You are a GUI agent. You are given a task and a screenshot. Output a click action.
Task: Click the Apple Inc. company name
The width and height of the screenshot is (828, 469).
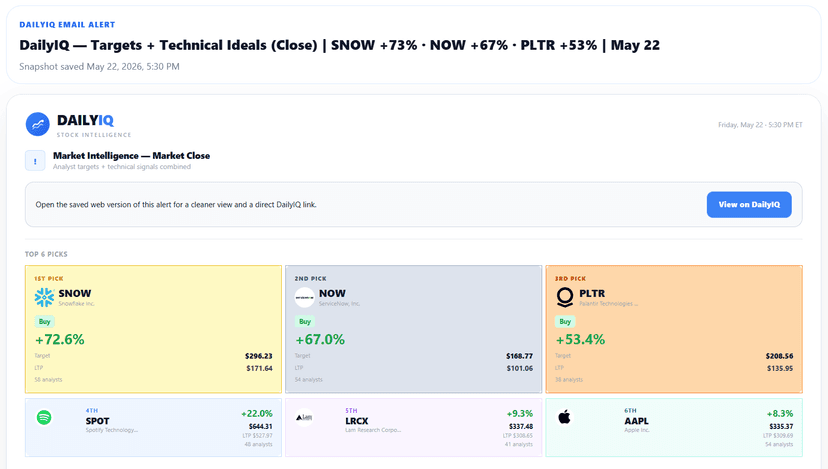click(x=637, y=430)
